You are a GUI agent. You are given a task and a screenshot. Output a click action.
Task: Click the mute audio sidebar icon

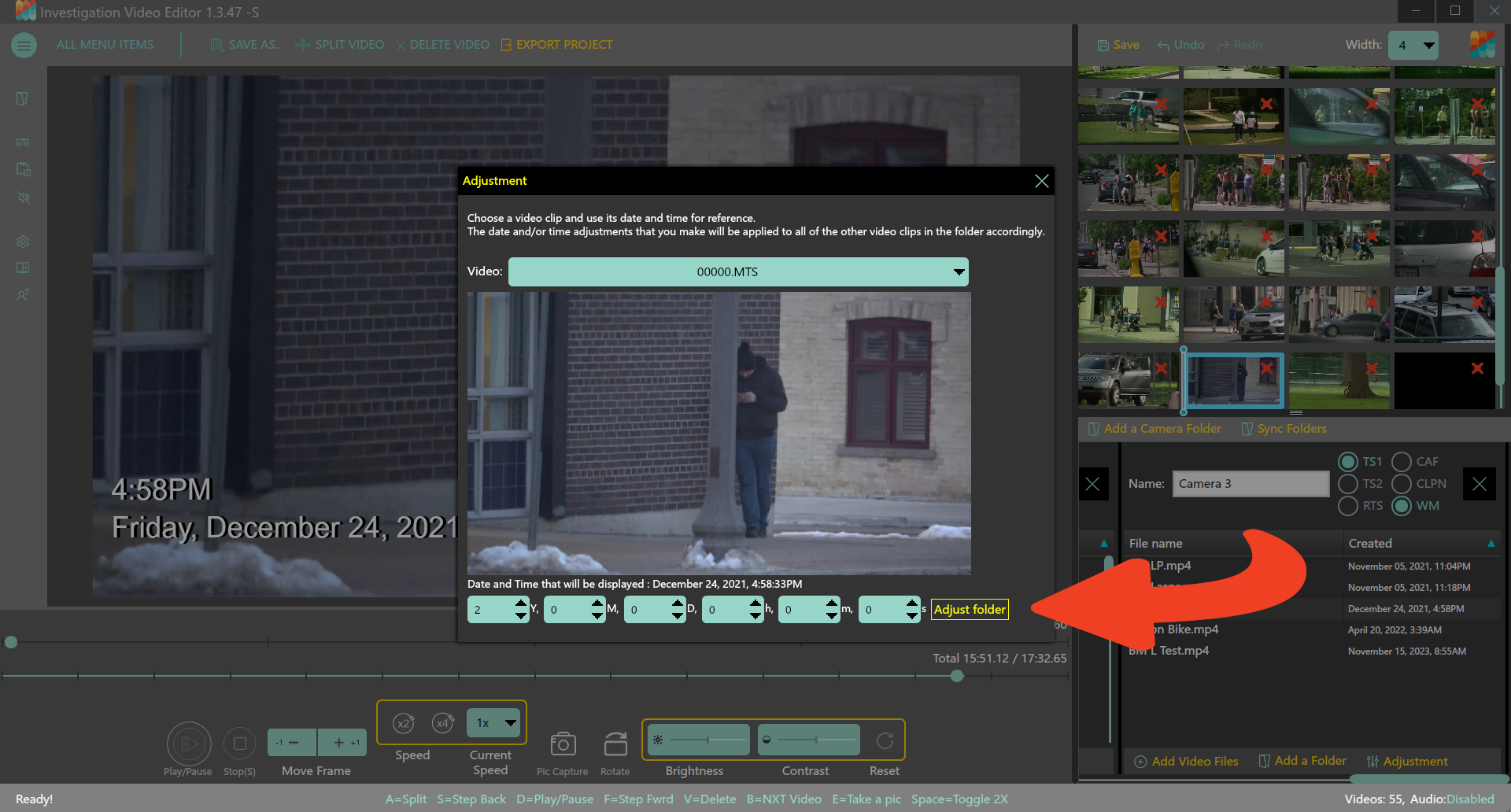(23, 197)
